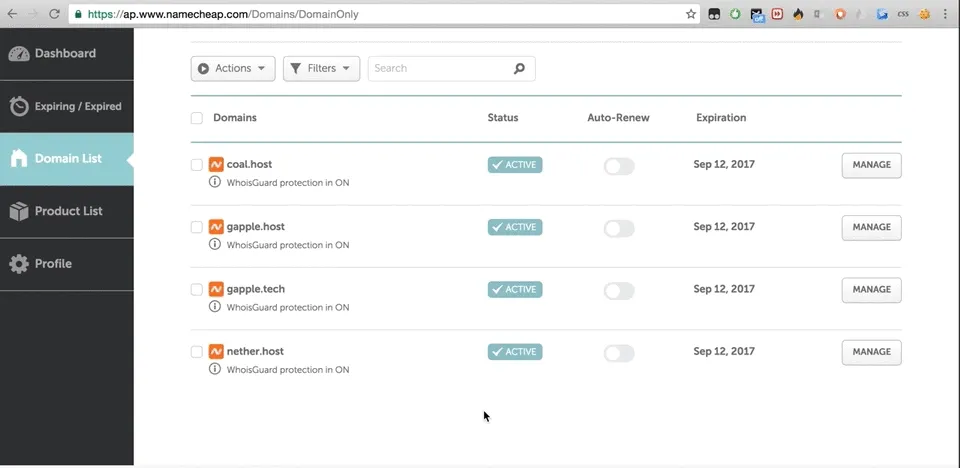Viewport: 960px width, 468px height.
Task: Click the Actions play-circle icon
Action: tap(203, 69)
